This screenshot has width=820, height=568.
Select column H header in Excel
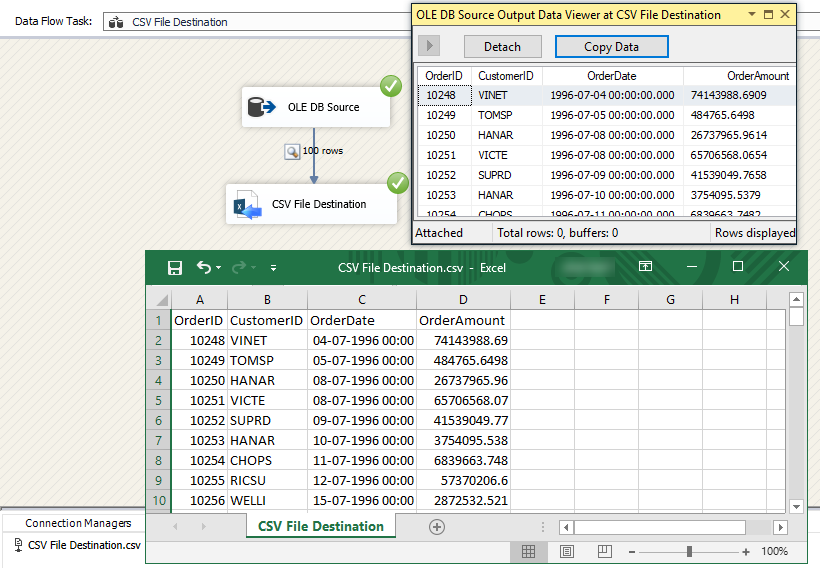pyautogui.click(x=734, y=300)
